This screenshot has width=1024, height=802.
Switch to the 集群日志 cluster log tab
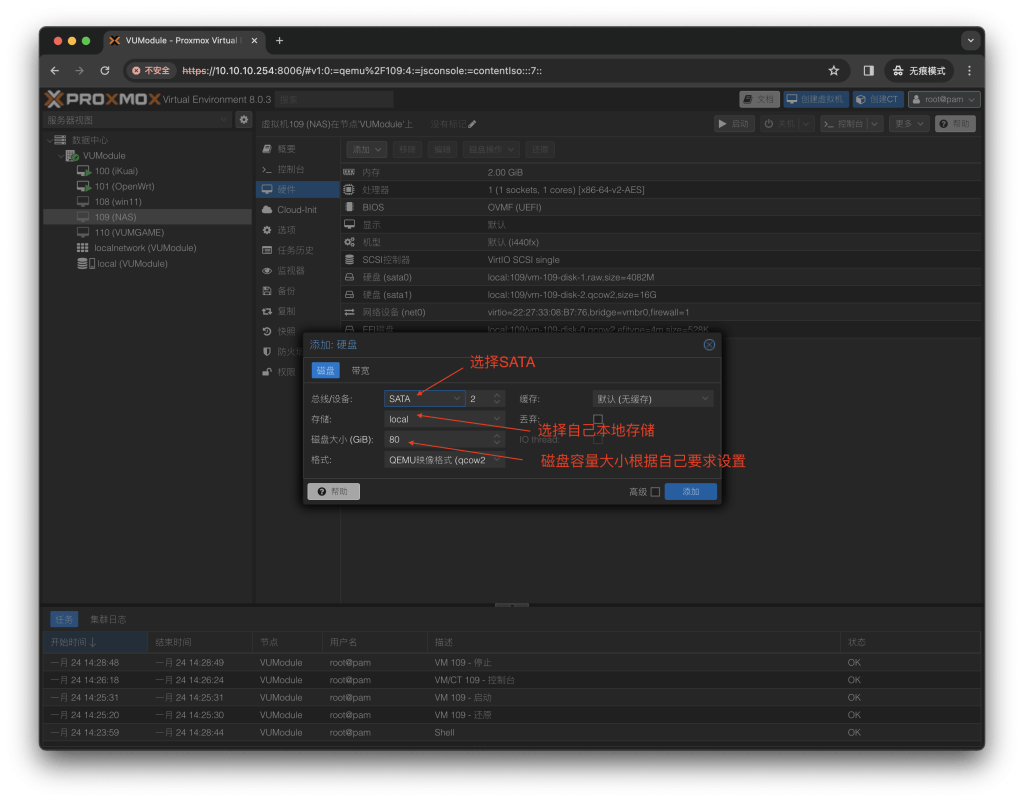tap(108, 619)
